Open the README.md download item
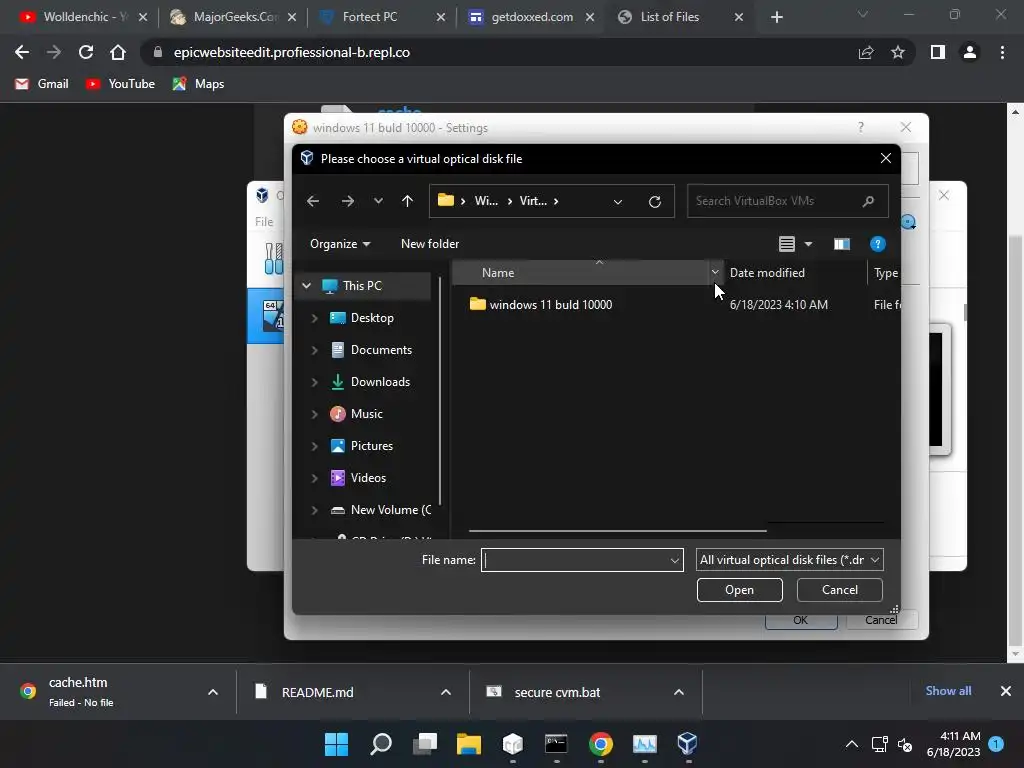The height and width of the screenshot is (768, 1024). (x=317, y=692)
